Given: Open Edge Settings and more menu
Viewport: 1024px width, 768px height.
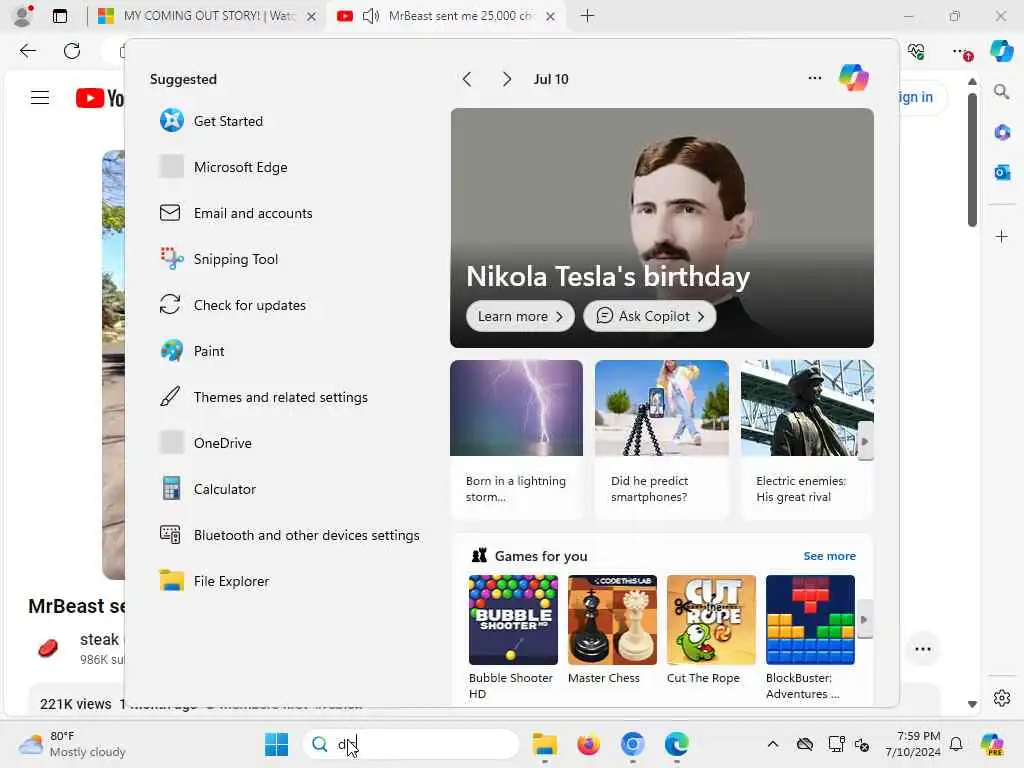Looking at the screenshot, I should (961, 51).
